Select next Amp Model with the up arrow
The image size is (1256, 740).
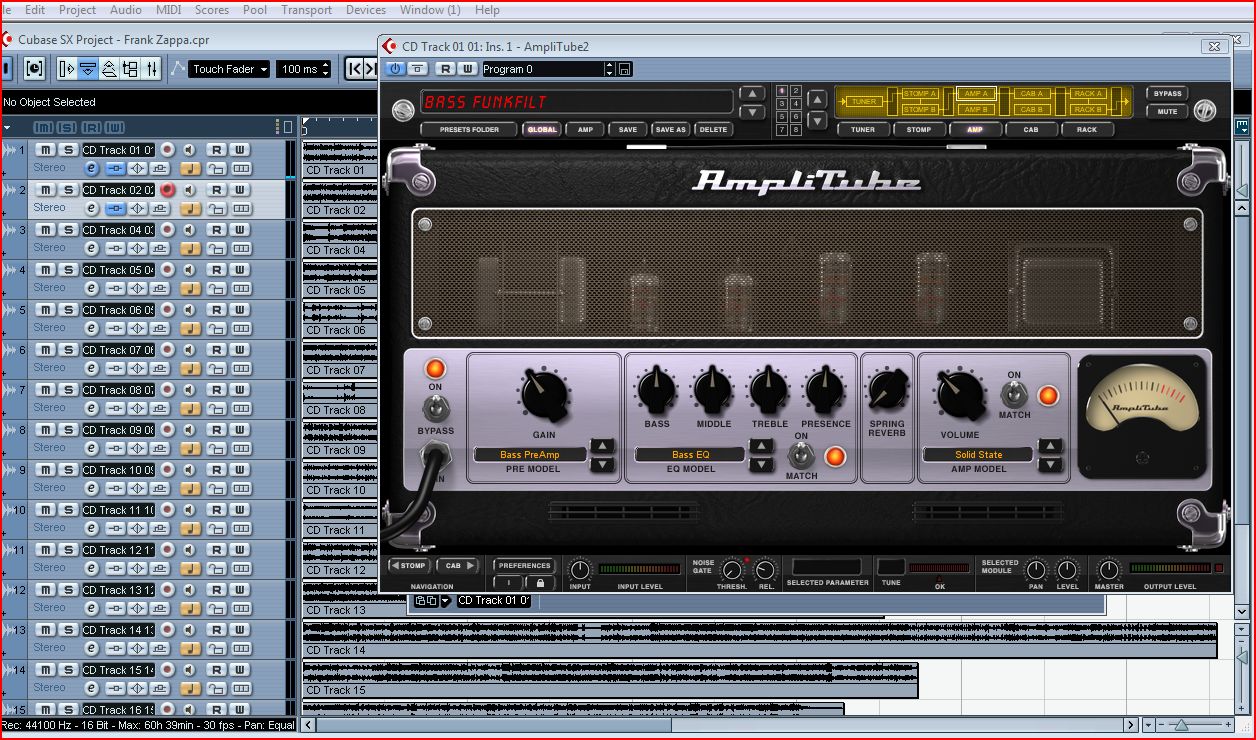(1050, 446)
